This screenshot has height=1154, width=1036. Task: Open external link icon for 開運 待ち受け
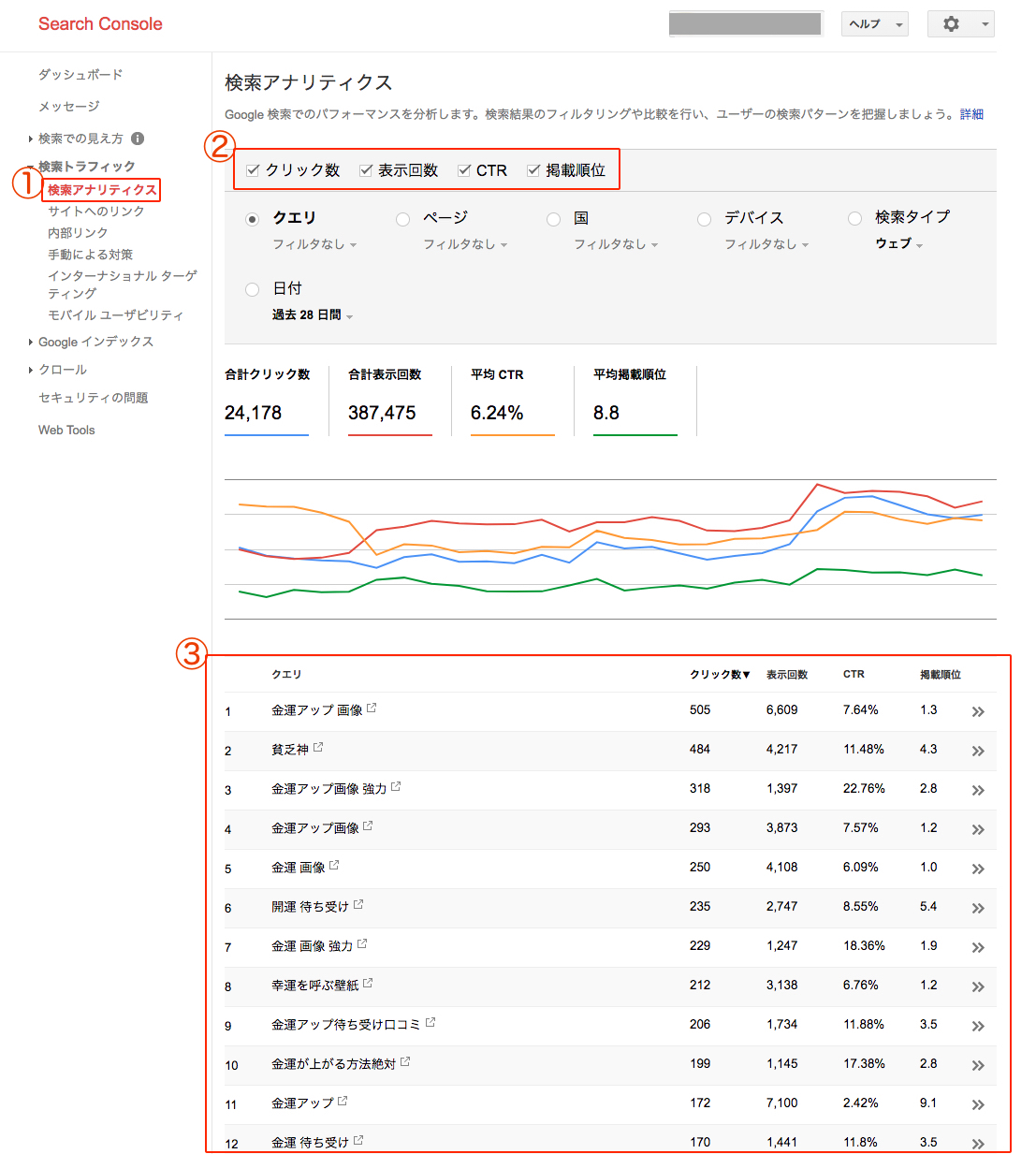(x=358, y=905)
